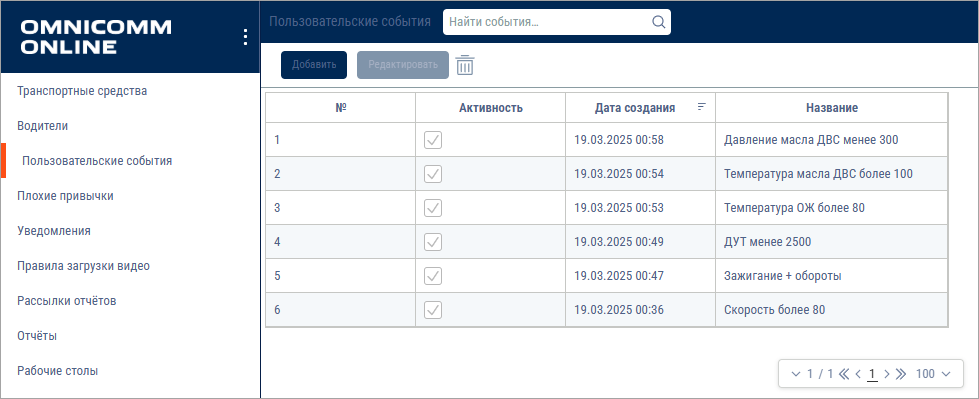Image resolution: width=979 pixels, height=399 pixels.
Task: Click the Редактировать button
Action: click(x=403, y=65)
